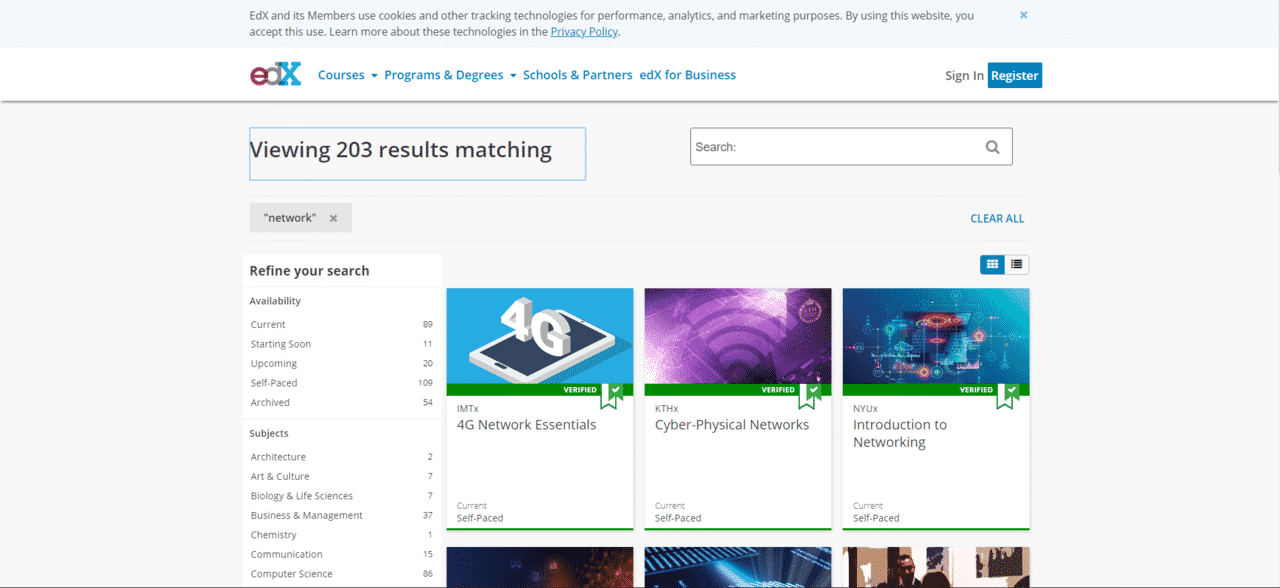Click the Introduction to Networking title
Image resolution: width=1280 pixels, height=588 pixels.
900,434
